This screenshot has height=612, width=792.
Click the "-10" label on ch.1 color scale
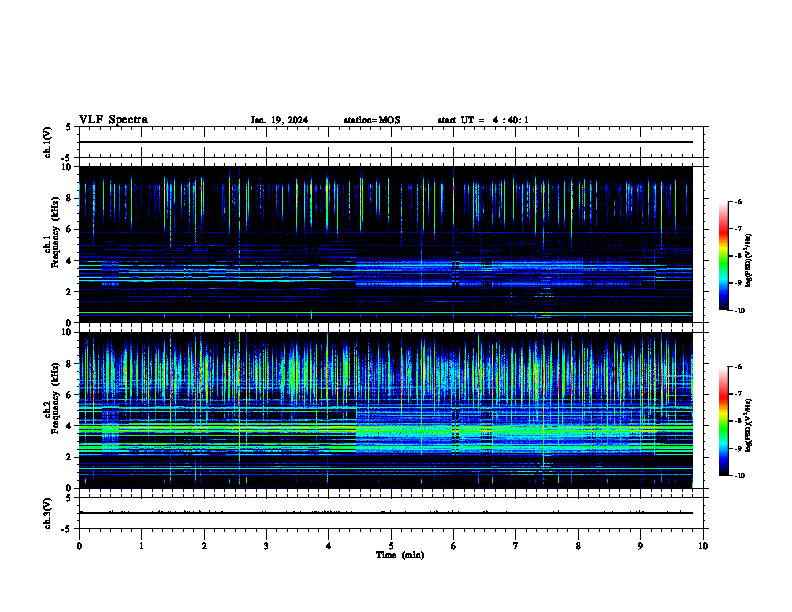[739, 311]
